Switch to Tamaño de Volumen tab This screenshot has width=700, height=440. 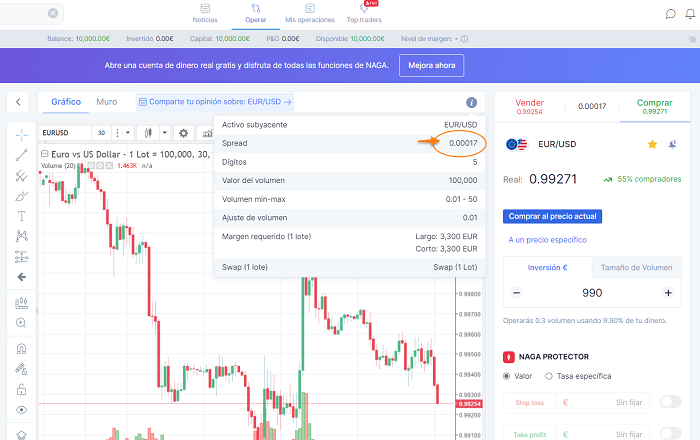point(637,268)
